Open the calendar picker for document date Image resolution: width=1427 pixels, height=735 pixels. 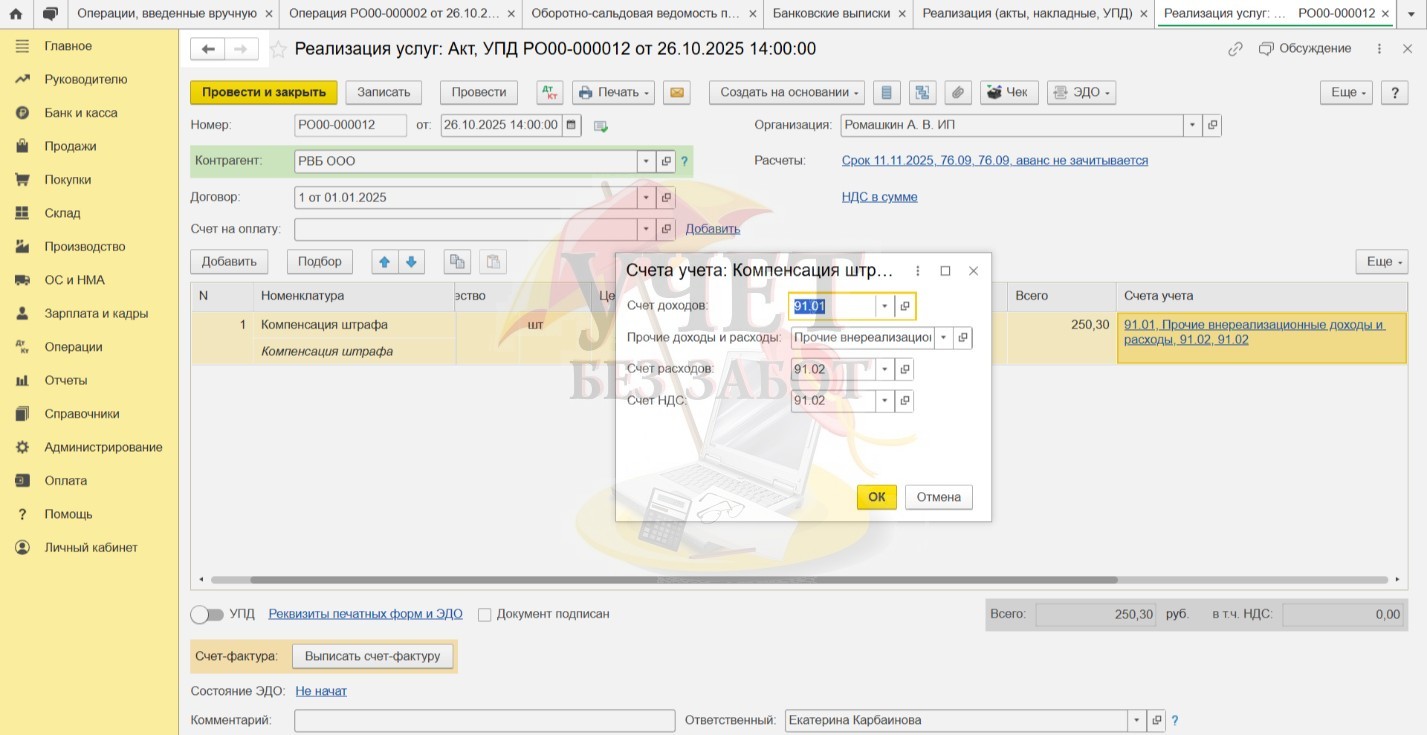571,125
